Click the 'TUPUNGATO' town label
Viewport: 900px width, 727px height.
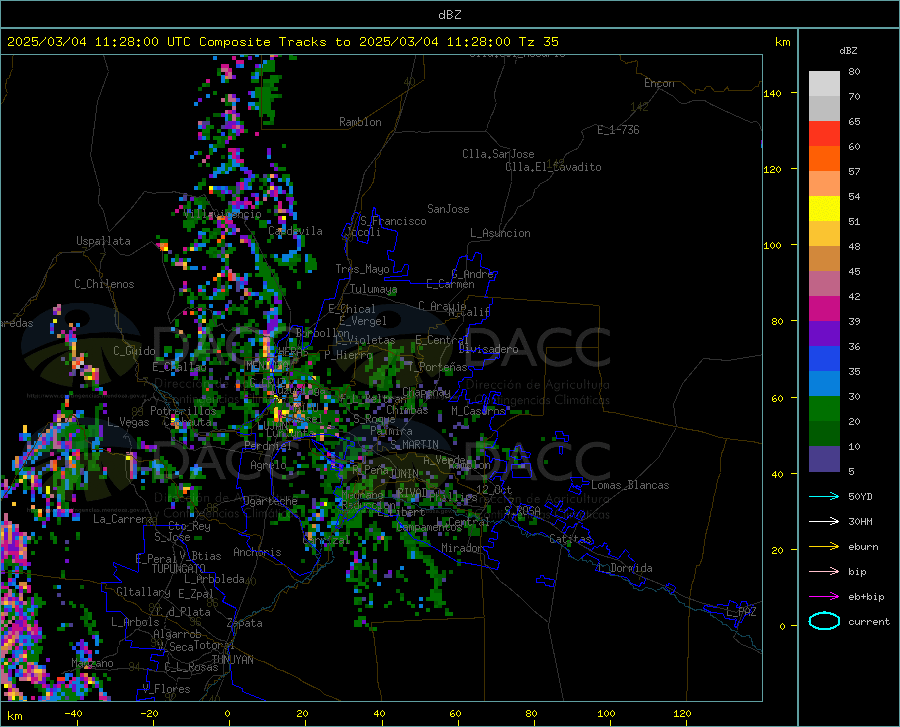[x=178, y=569]
